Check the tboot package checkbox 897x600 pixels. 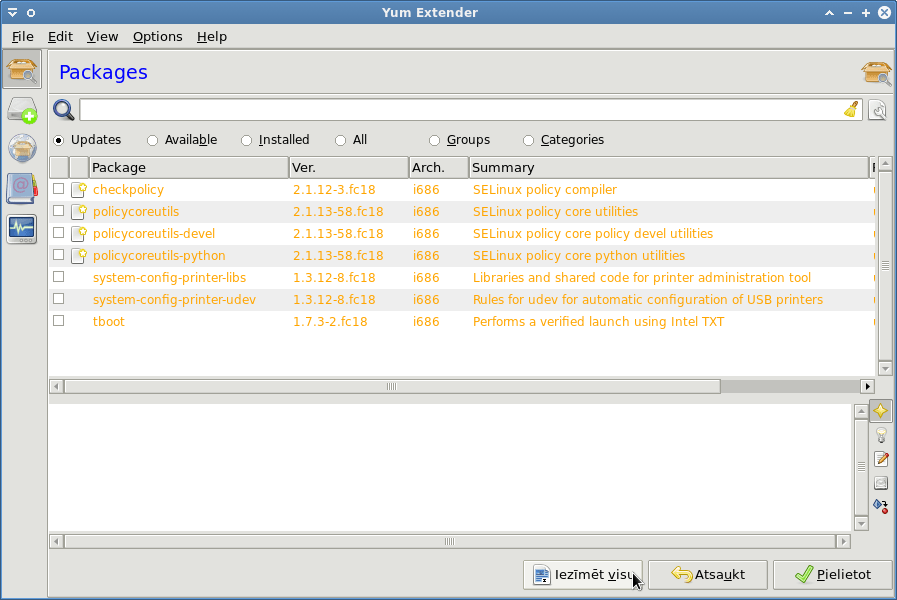click(x=58, y=321)
